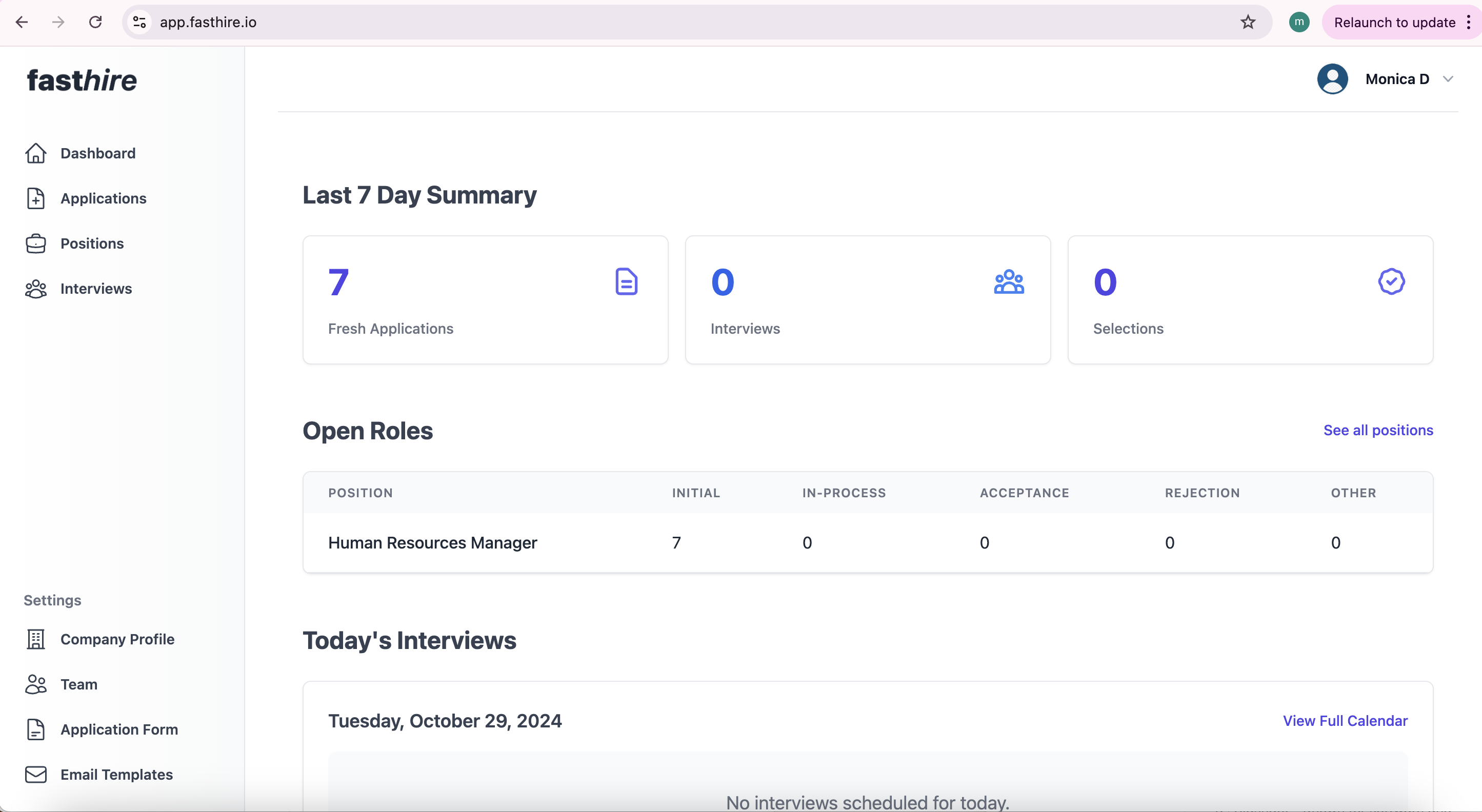
Task: Go to the Email Templates settings page
Action: click(x=116, y=775)
